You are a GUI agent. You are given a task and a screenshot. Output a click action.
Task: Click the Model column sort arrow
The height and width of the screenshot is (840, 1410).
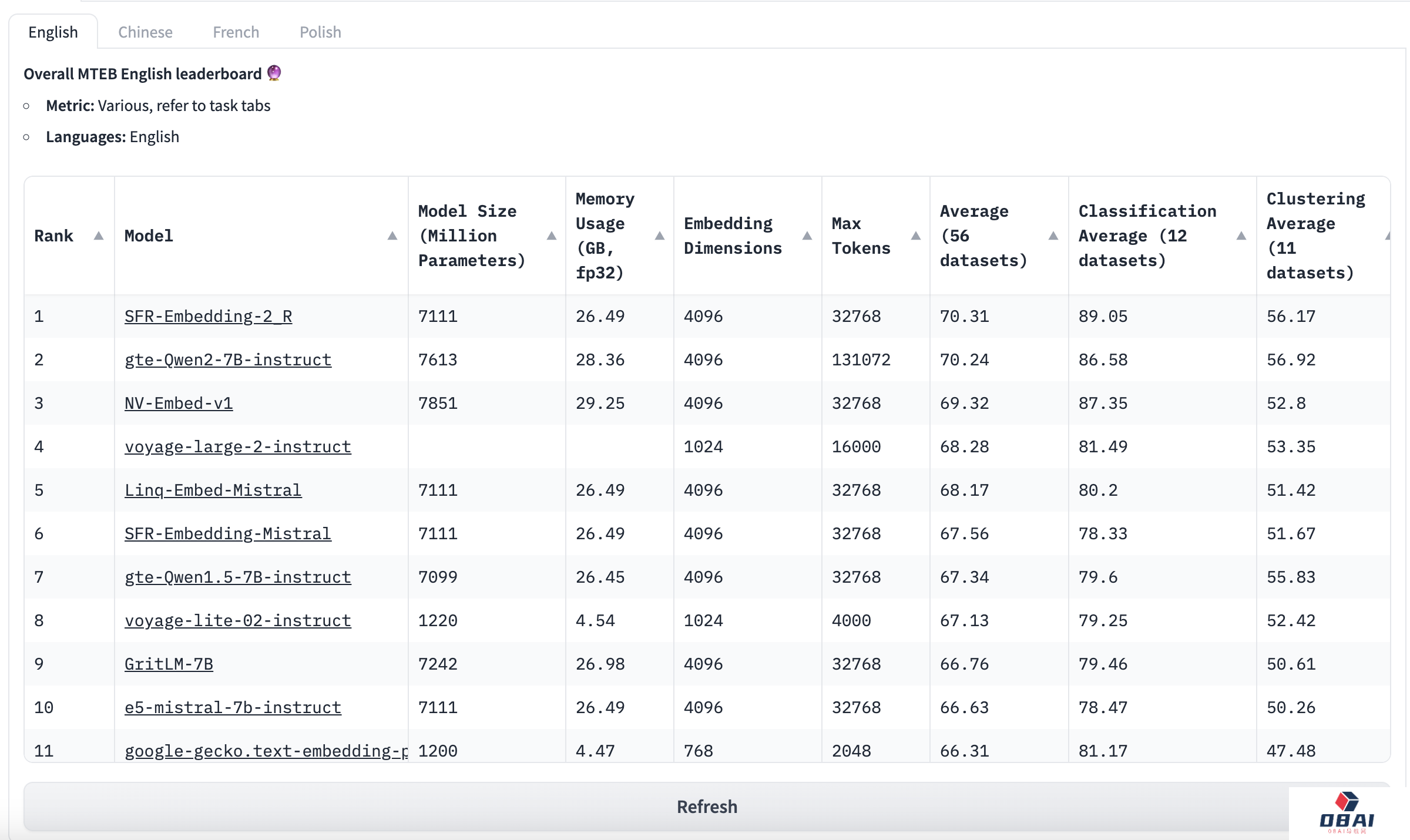coord(392,236)
